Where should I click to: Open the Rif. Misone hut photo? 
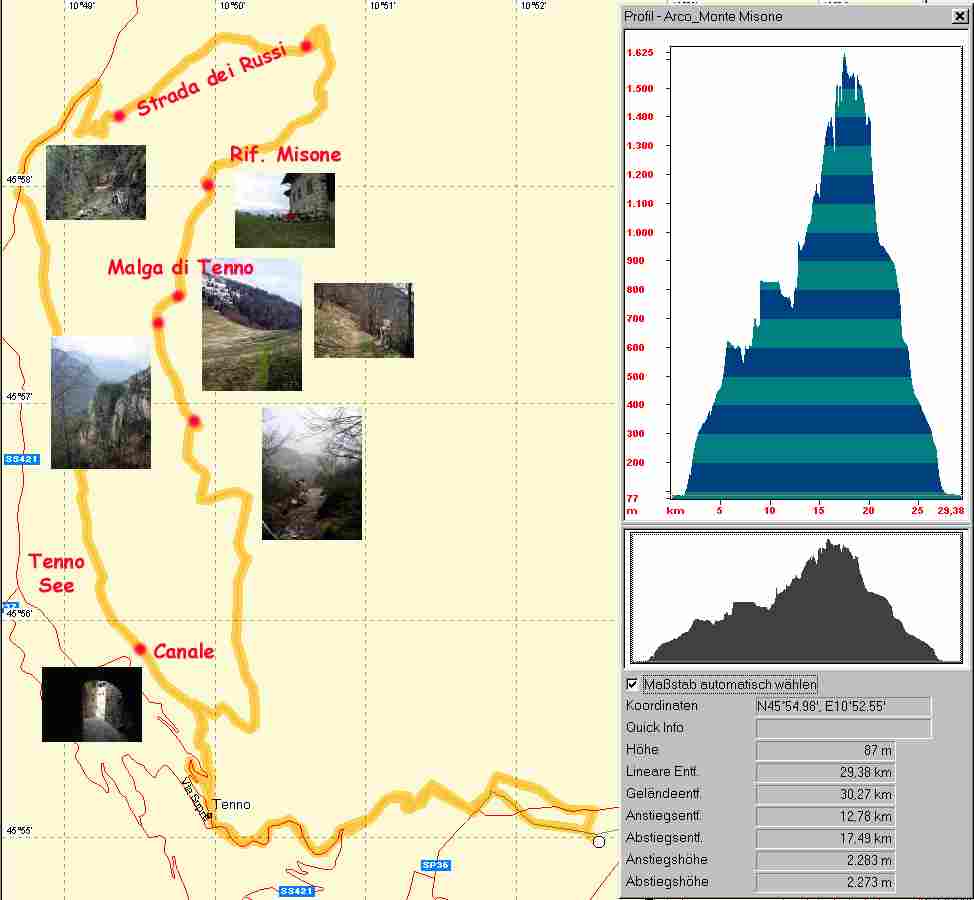284,210
